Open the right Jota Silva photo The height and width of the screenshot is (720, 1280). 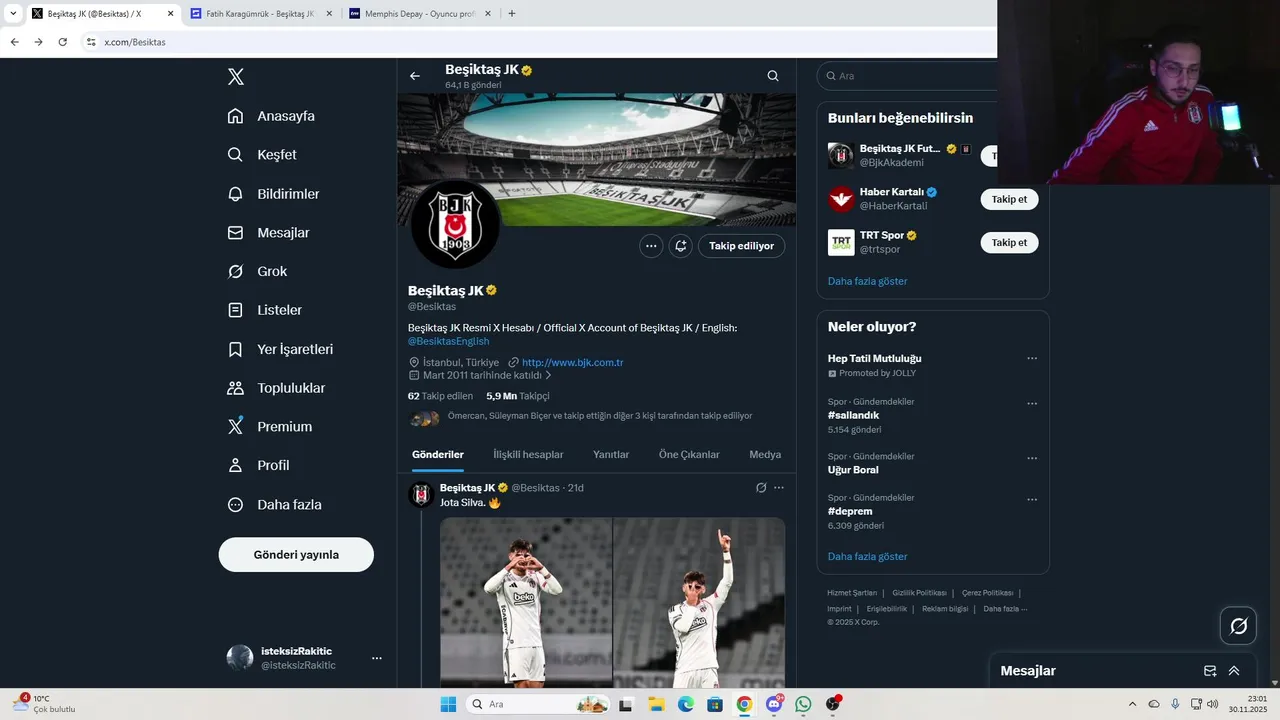click(x=699, y=602)
